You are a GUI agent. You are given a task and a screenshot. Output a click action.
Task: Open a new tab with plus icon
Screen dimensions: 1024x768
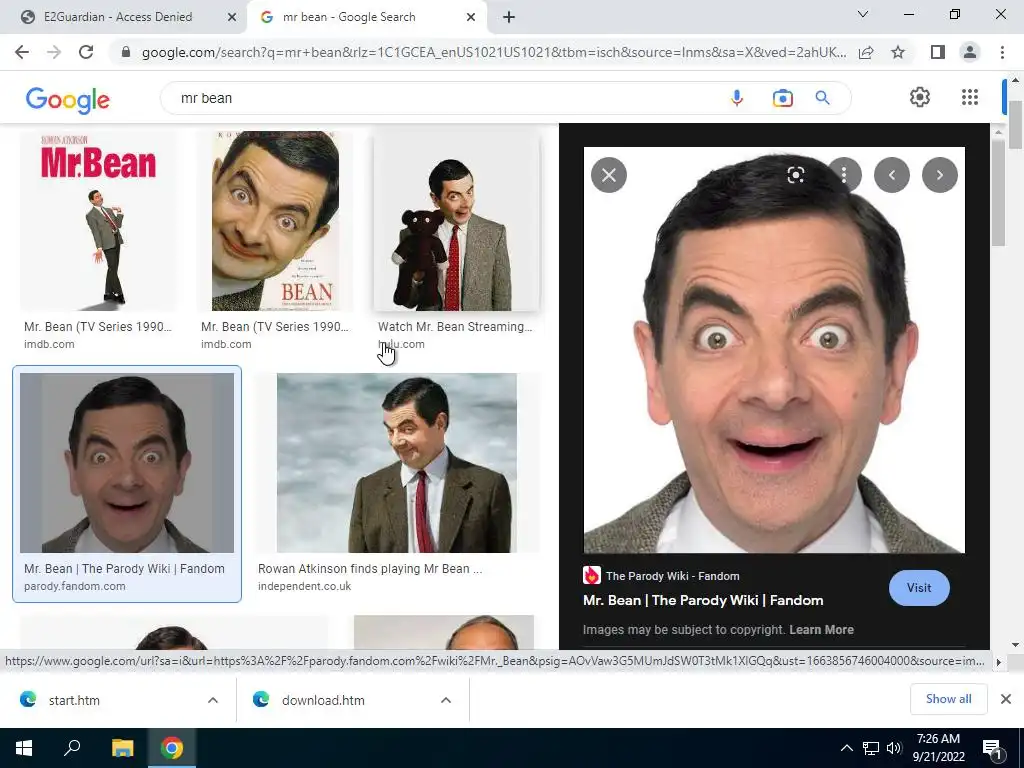tap(509, 17)
